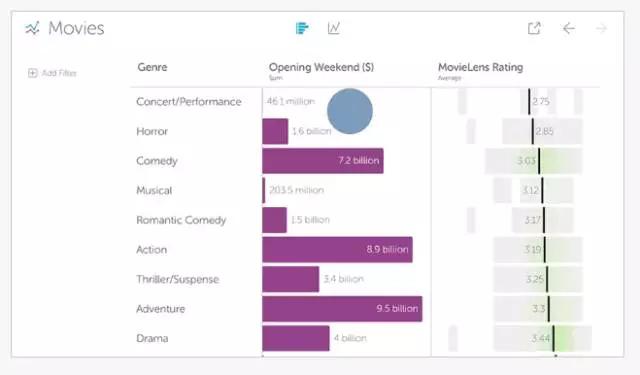Open the Add Filter option
This screenshot has width=640, height=375.
(x=52, y=73)
